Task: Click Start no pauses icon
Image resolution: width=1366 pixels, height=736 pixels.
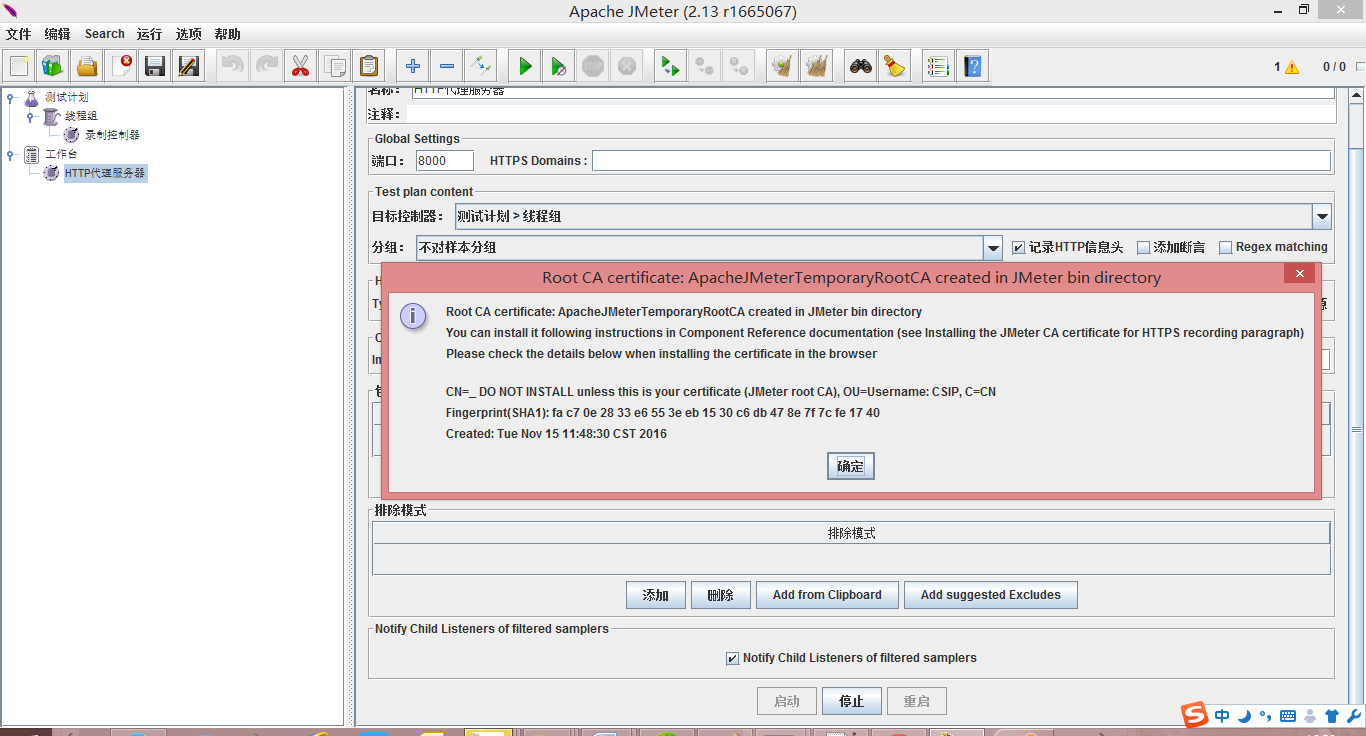Action: click(x=558, y=67)
